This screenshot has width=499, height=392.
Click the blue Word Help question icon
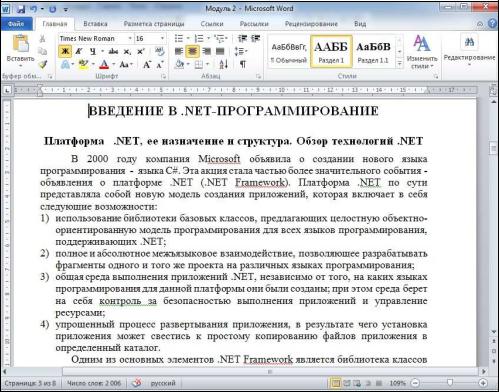coord(492,23)
